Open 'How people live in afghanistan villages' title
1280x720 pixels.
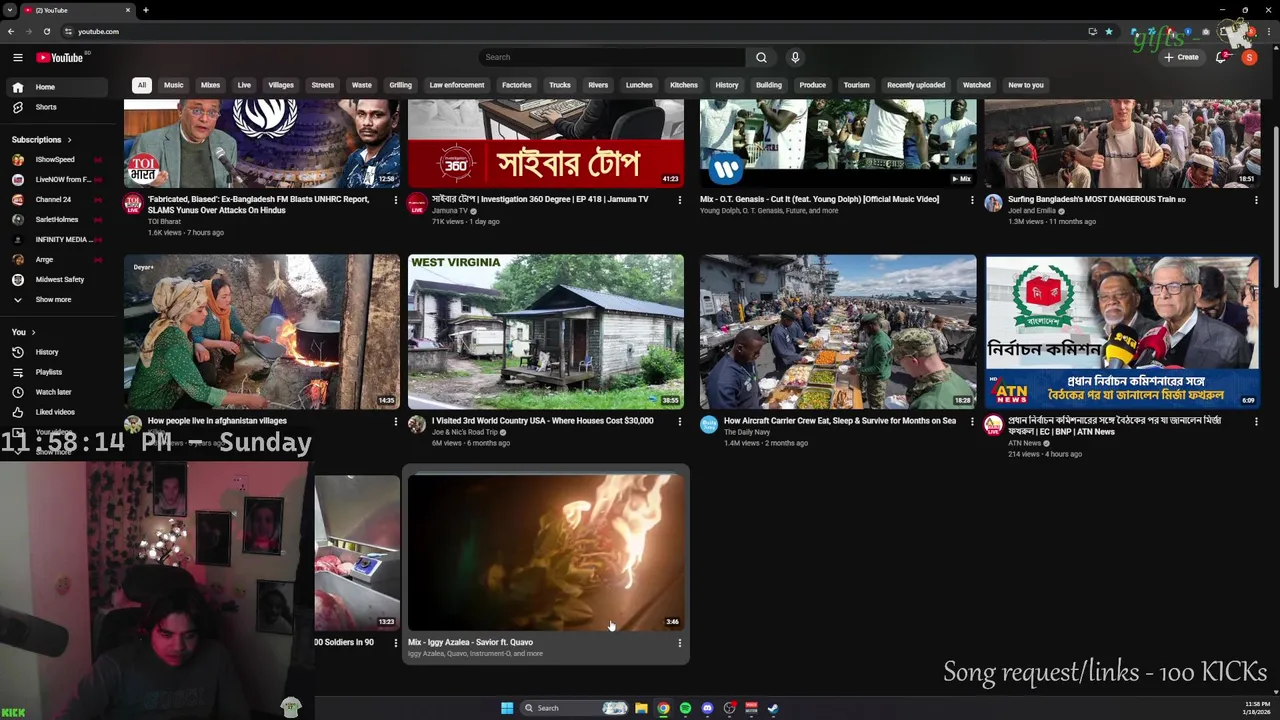coord(217,421)
